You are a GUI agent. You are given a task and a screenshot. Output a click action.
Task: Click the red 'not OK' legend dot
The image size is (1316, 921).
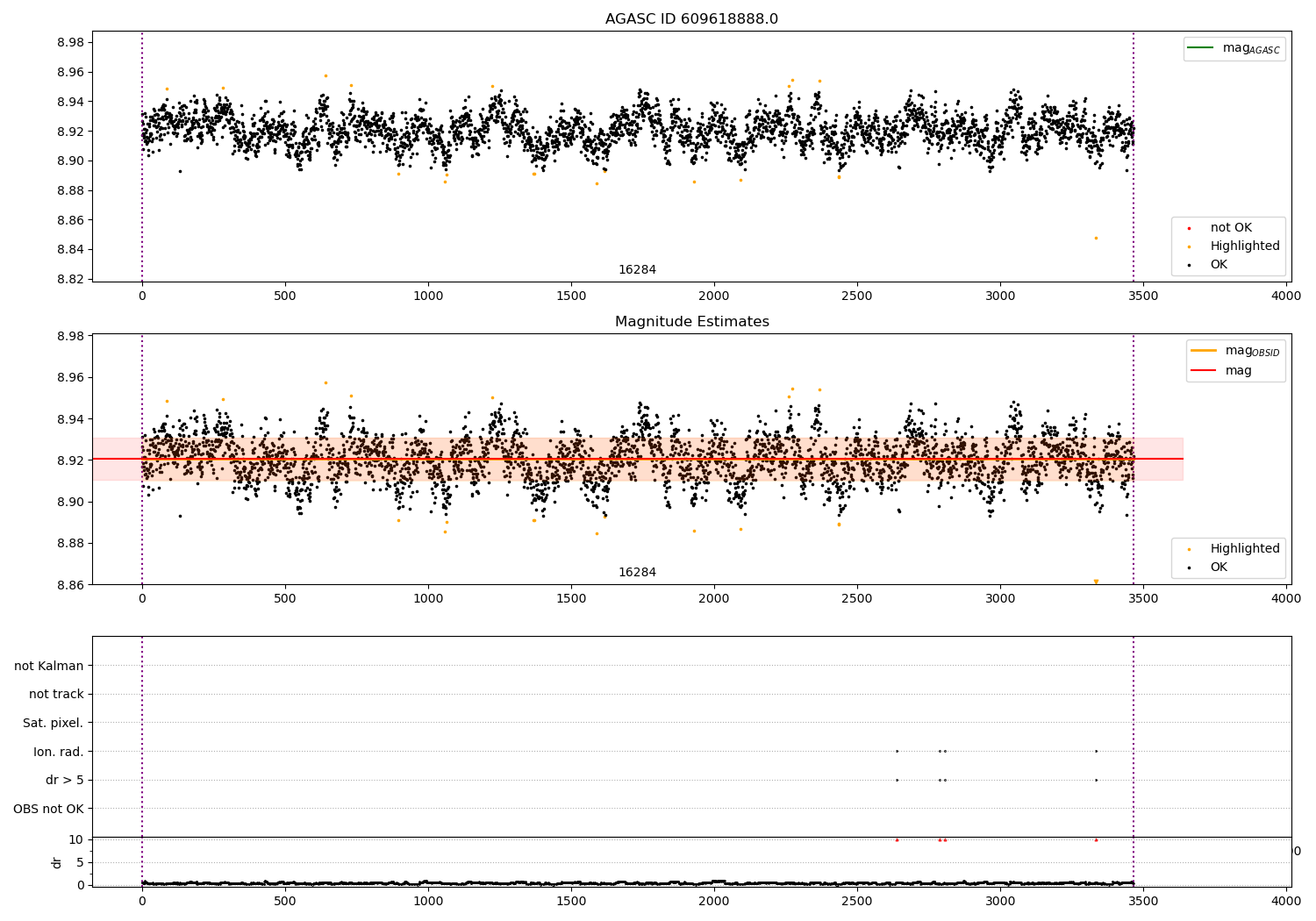(x=1189, y=229)
